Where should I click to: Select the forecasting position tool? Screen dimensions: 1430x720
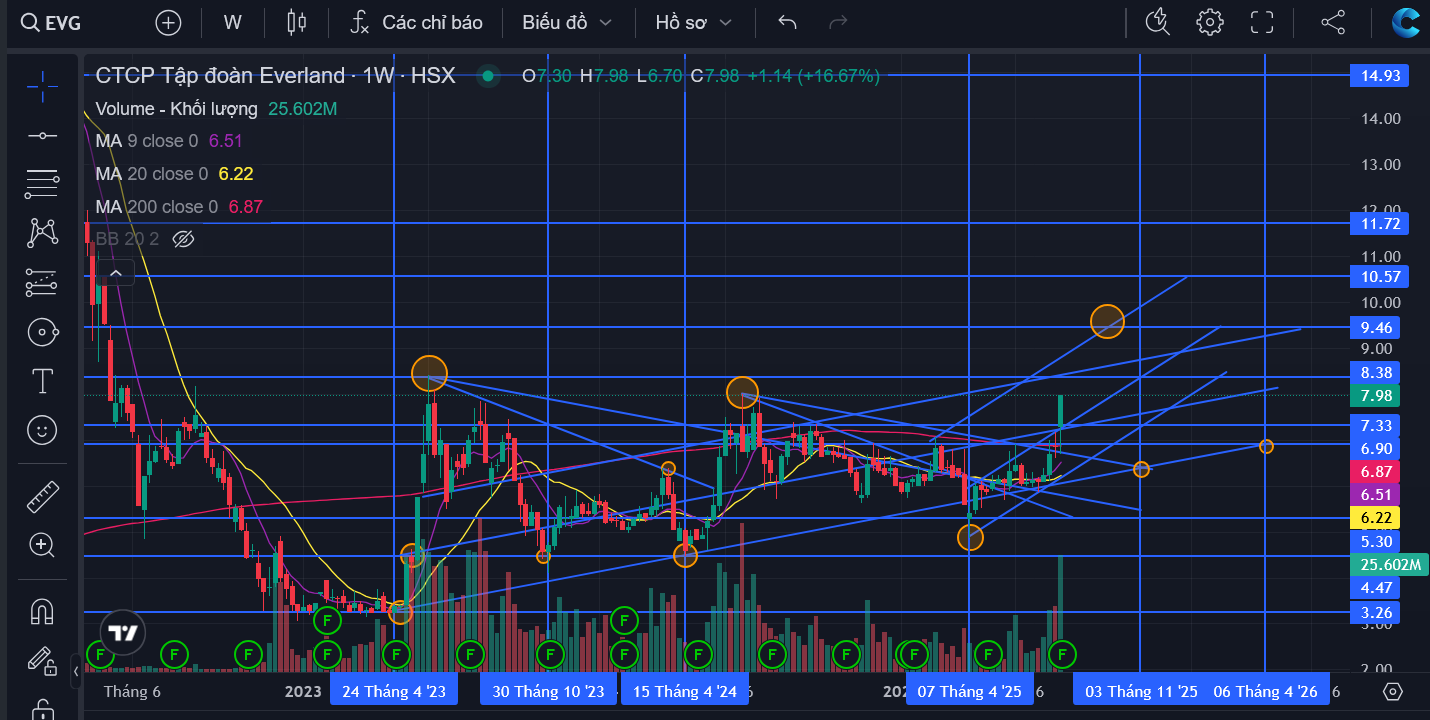click(42, 282)
